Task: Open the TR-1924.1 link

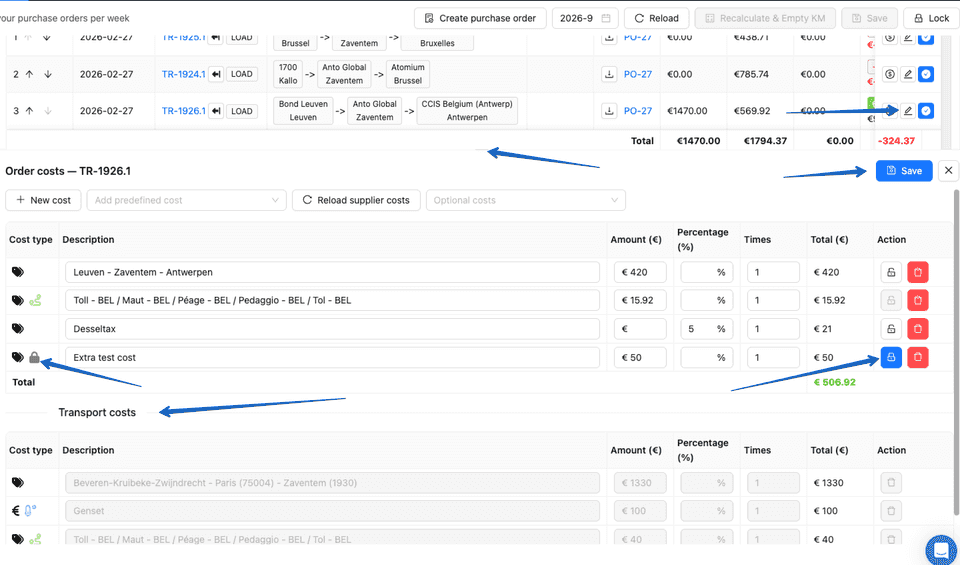Action: point(184,74)
